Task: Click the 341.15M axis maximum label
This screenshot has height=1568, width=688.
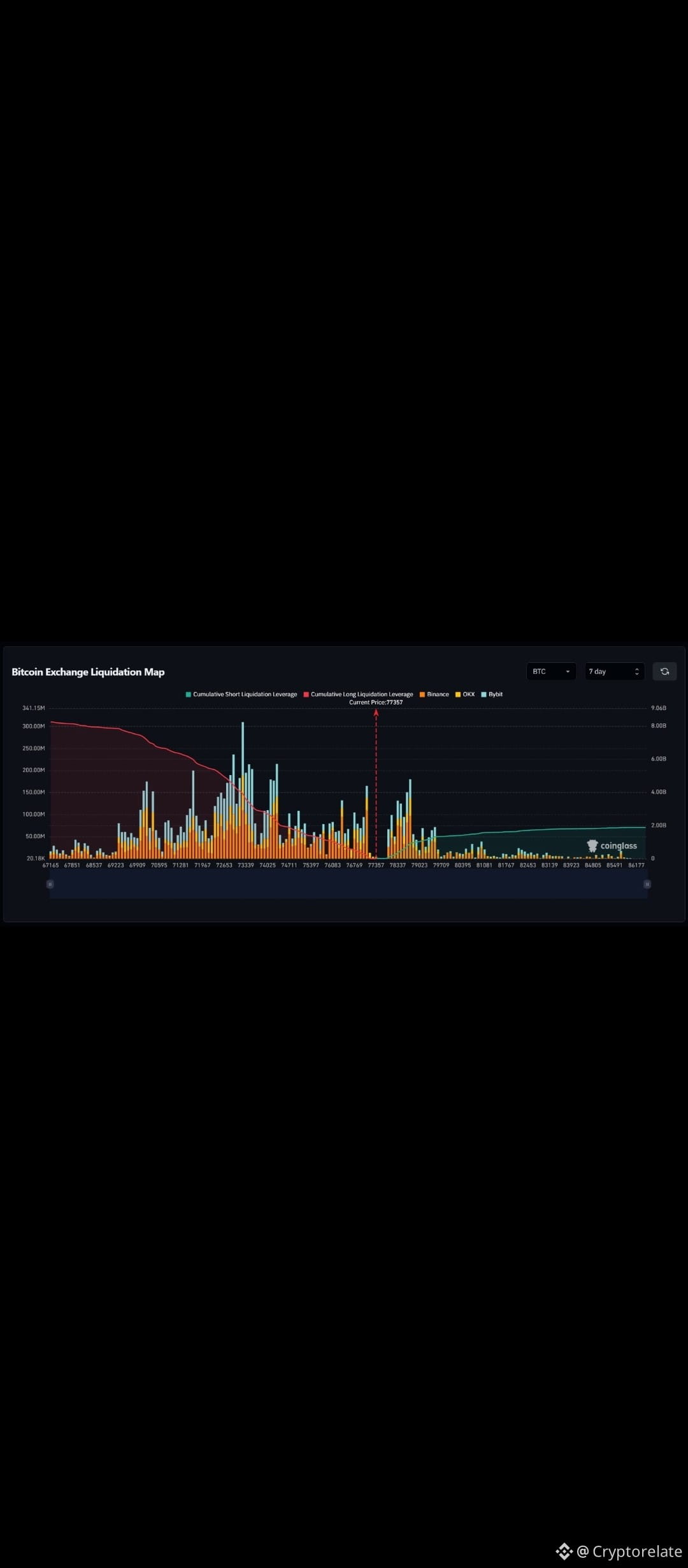Action: [34, 708]
